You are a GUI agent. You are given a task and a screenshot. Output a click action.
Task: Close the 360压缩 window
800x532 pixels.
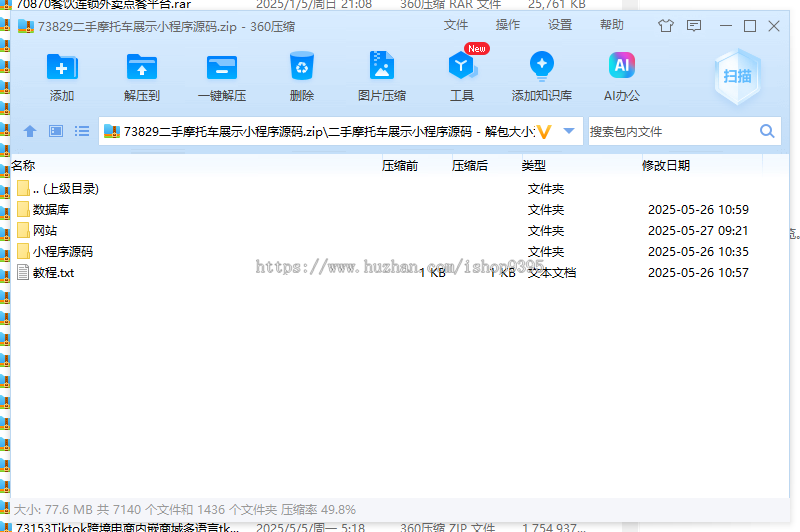[x=773, y=26]
